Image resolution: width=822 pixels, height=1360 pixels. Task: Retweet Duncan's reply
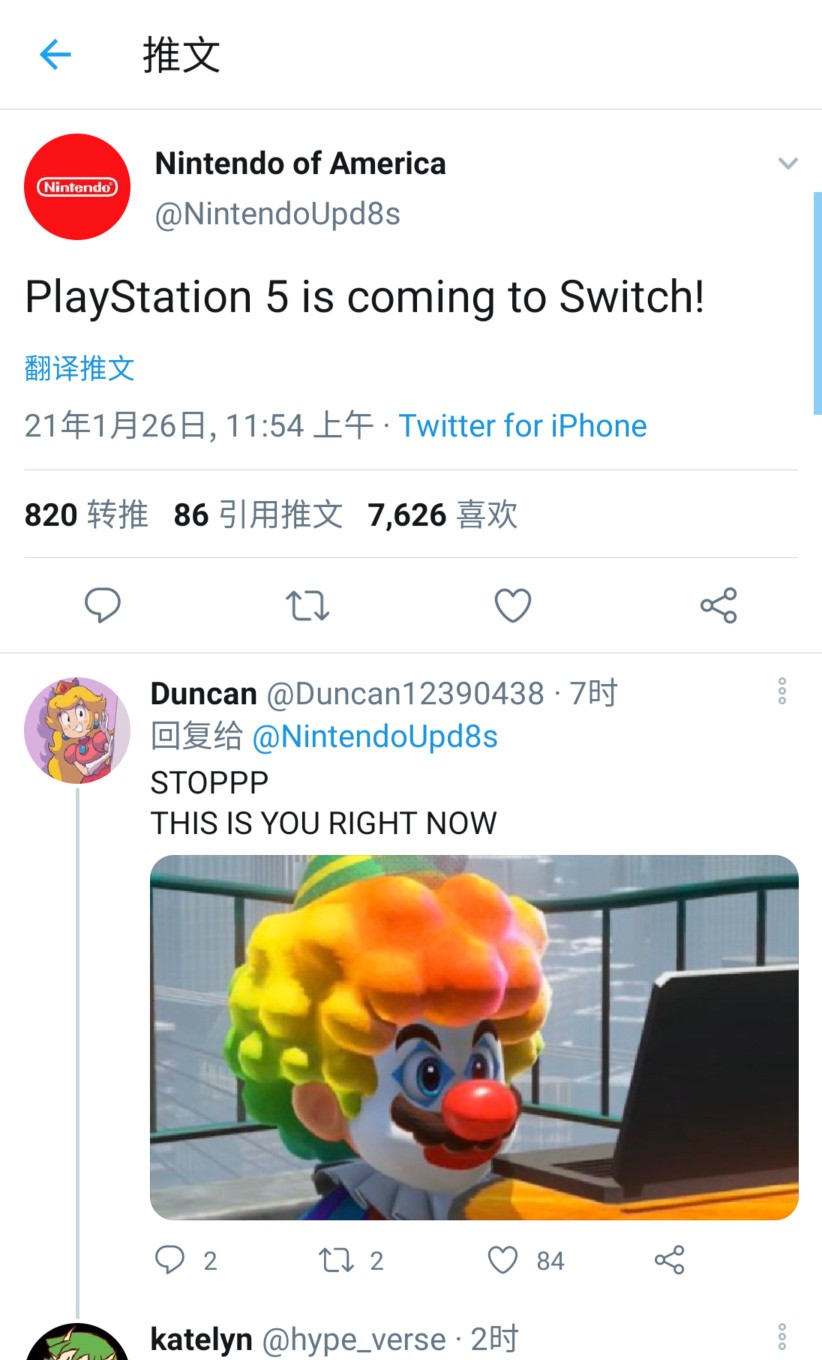[x=336, y=1260]
